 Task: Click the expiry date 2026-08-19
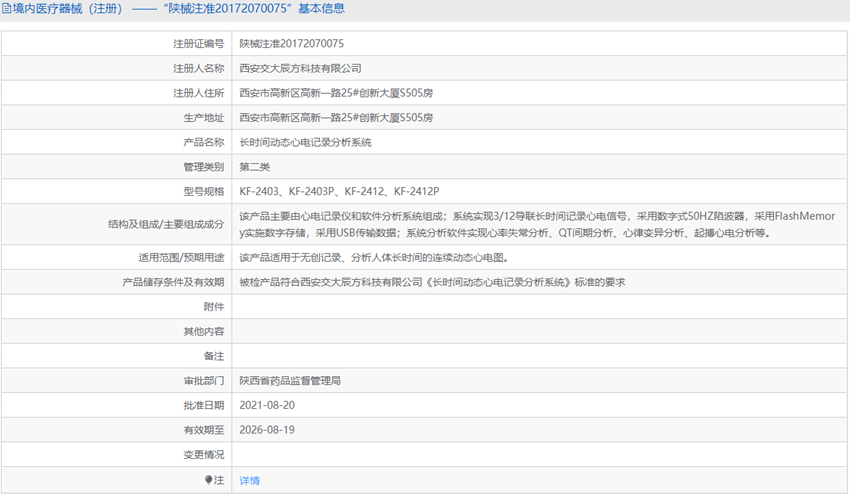(x=267, y=430)
